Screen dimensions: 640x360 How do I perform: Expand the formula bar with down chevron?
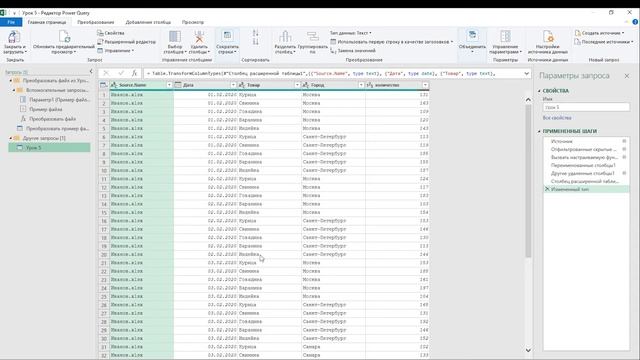coord(527,73)
